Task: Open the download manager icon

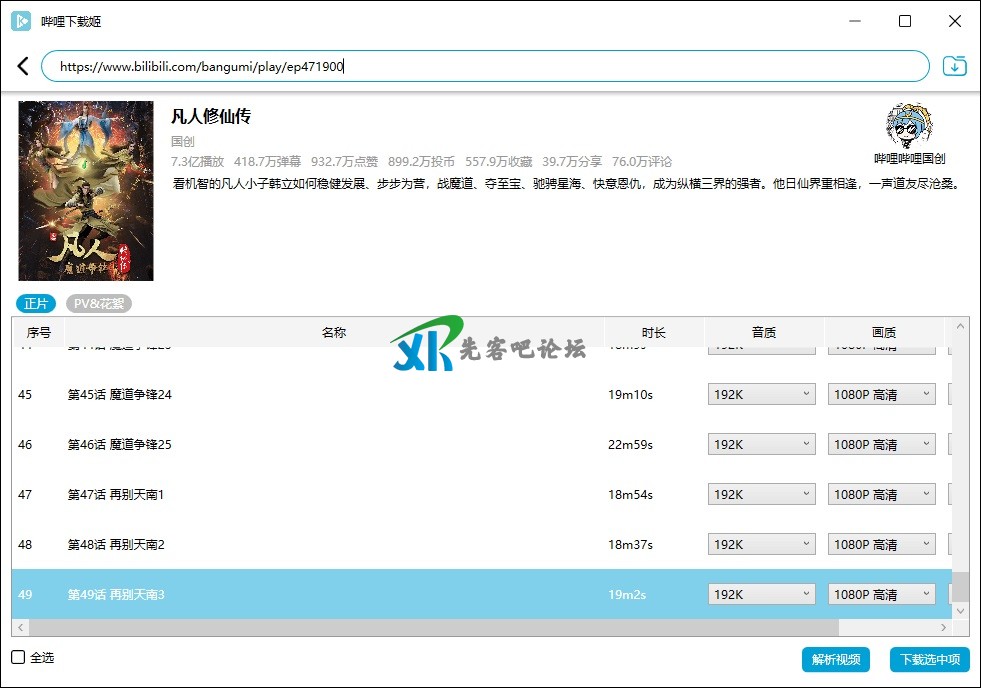Action: 955,67
